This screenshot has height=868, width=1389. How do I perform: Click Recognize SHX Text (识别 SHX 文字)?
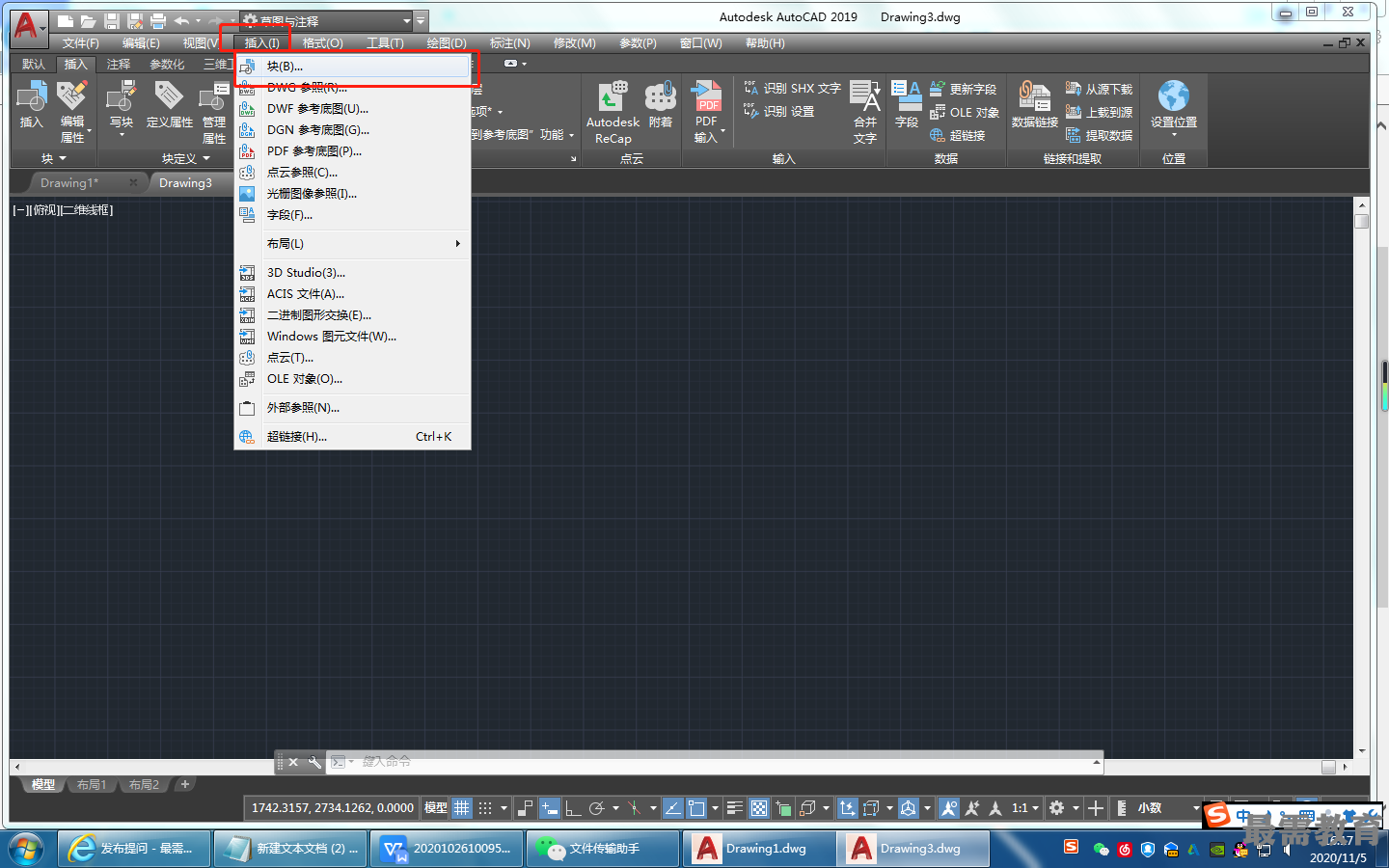pos(793,88)
